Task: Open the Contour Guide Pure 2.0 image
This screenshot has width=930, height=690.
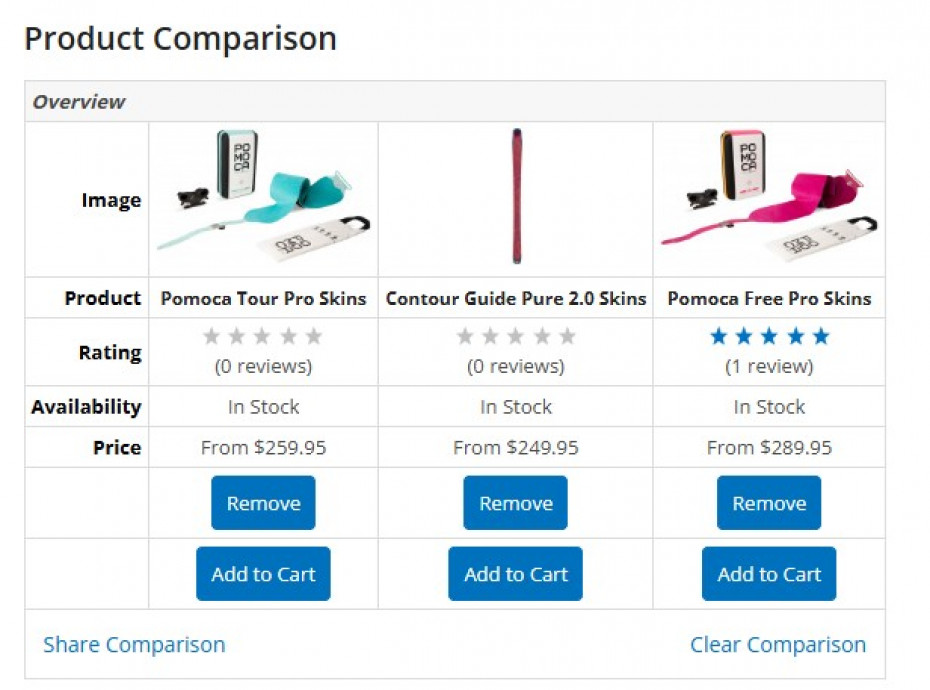Action: tap(516, 197)
